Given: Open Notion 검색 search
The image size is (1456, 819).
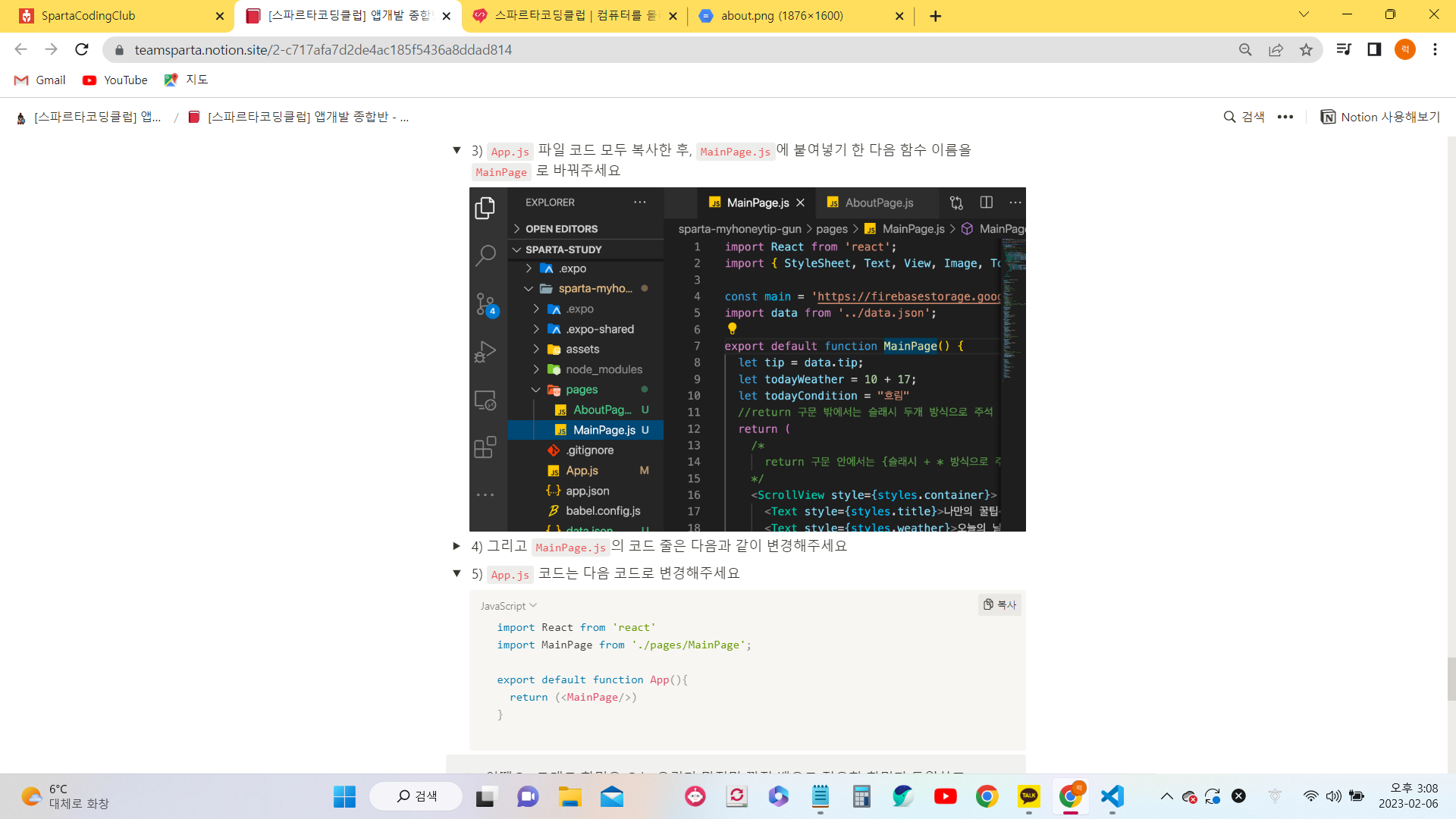Looking at the screenshot, I should [1244, 117].
